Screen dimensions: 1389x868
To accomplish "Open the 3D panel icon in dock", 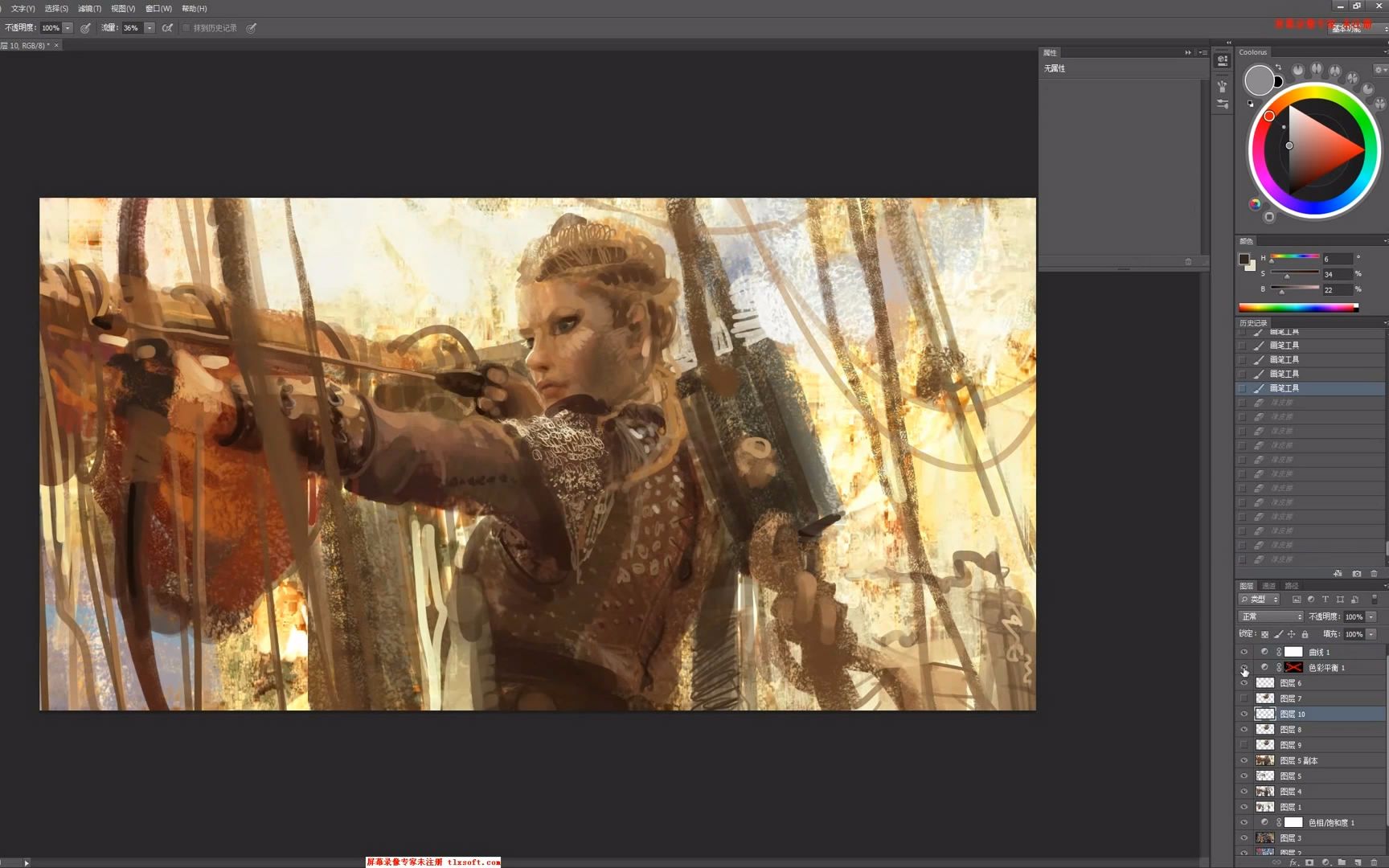I will coord(1223,61).
